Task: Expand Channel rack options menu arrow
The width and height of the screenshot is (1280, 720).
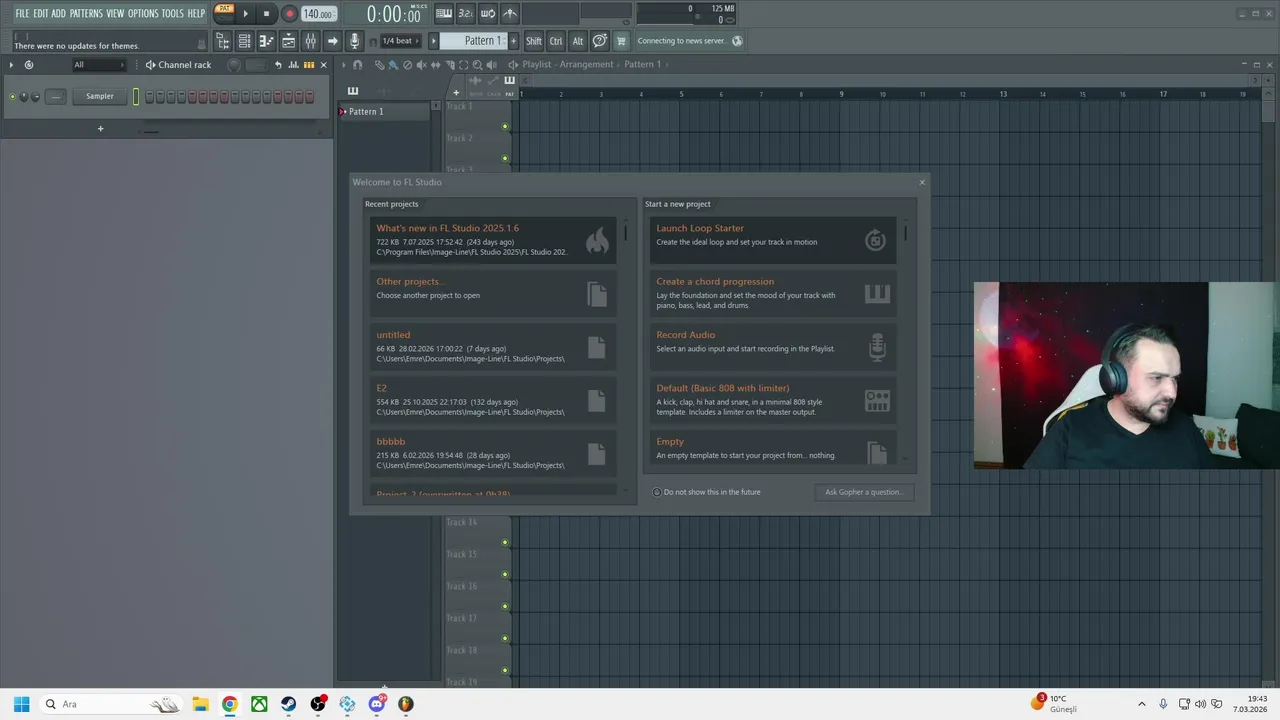Action: tap(11, 65)
